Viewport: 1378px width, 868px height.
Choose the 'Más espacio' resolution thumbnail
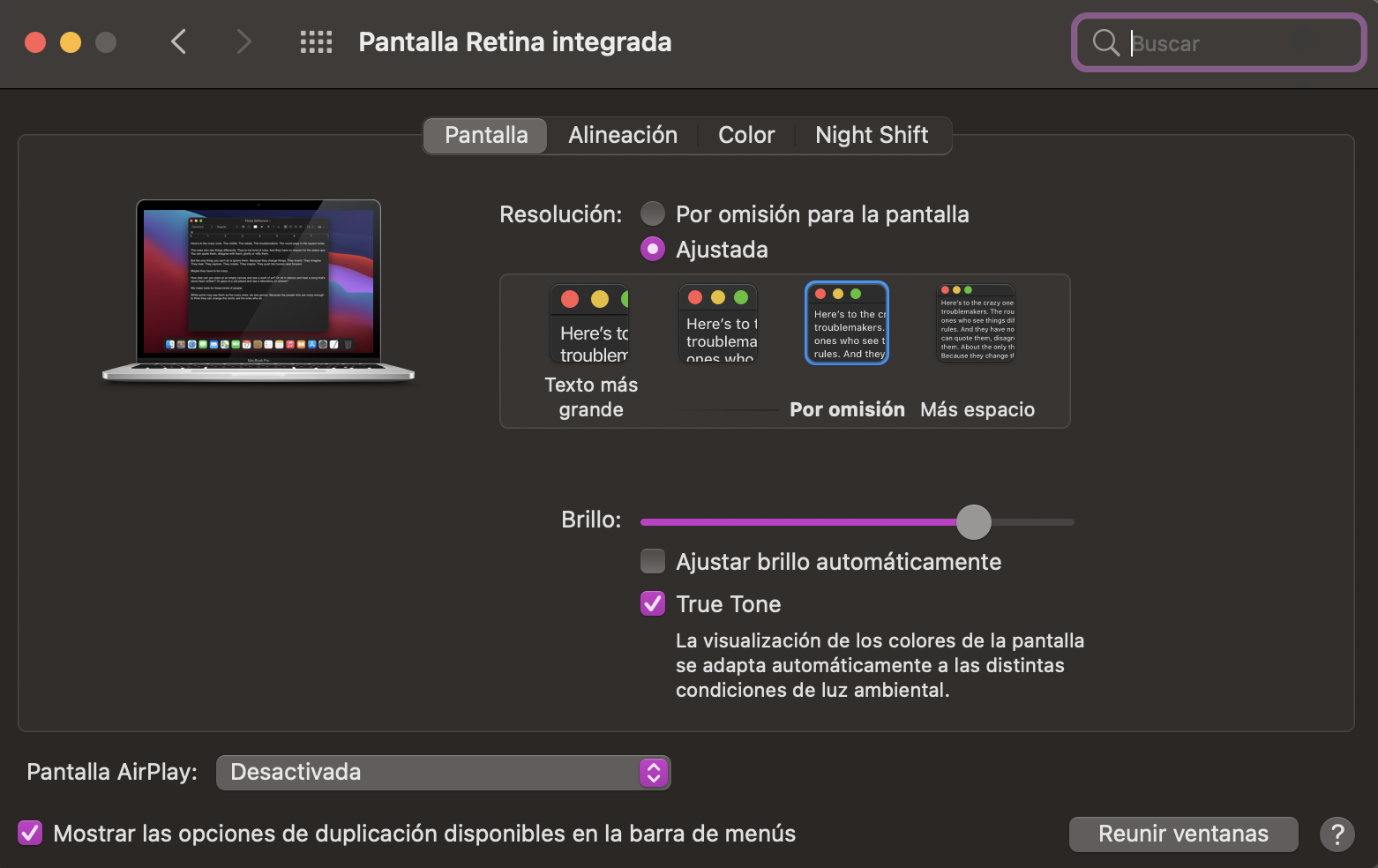coord(976,324)
